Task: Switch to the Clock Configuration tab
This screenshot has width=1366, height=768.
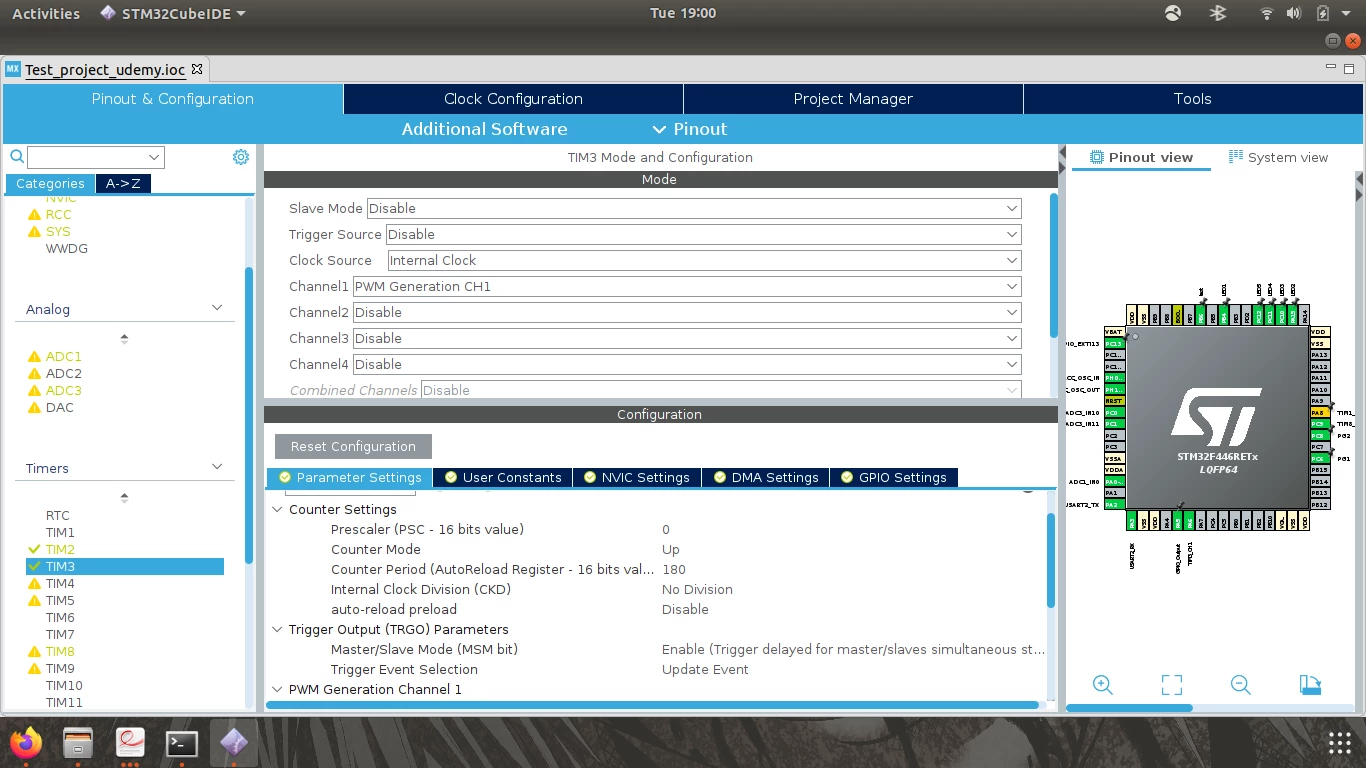Action: 513,99
